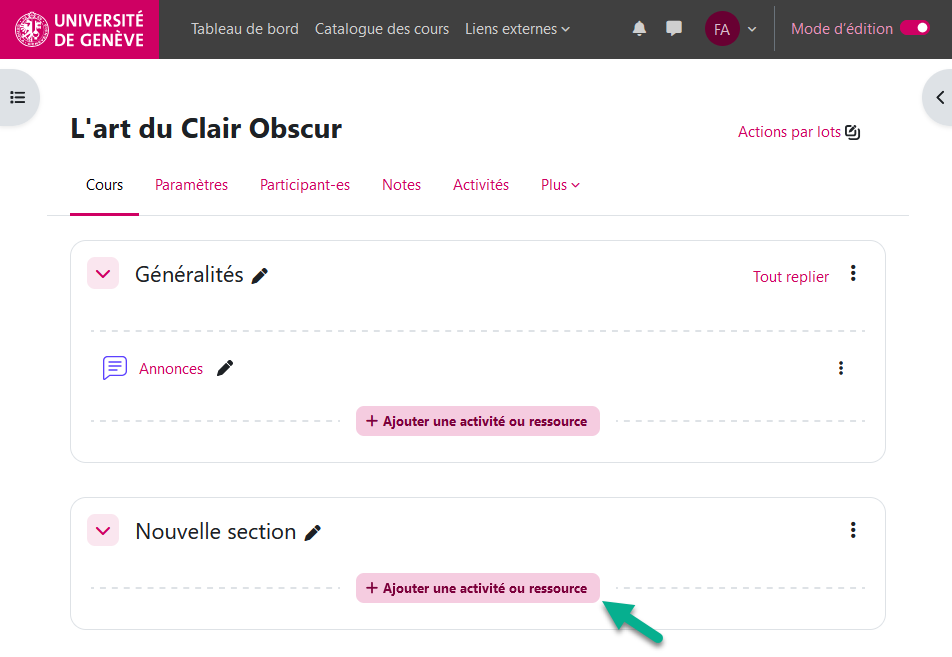This screenshot has height=657, width=952.
Task: Open Généralités section three-dot menu
Action: click(x=853, y=273)
